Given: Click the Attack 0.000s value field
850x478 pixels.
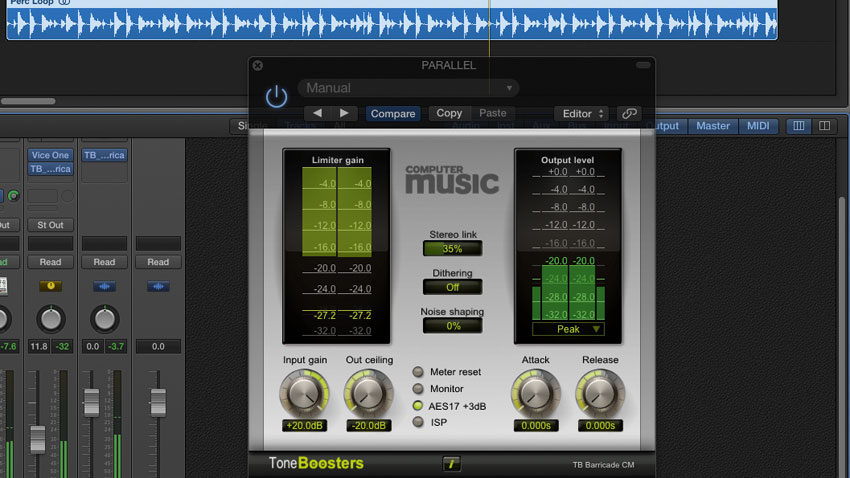Looking at the screenshot, I should point(536,425).
